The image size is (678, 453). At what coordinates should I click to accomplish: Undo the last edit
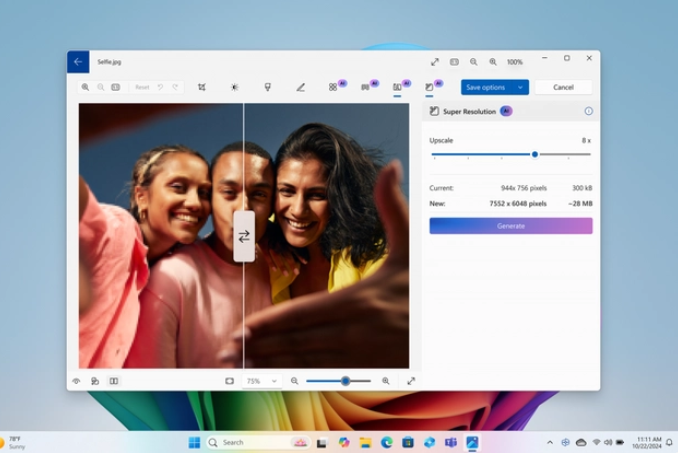pyautogui.click(x=160, y=87)
